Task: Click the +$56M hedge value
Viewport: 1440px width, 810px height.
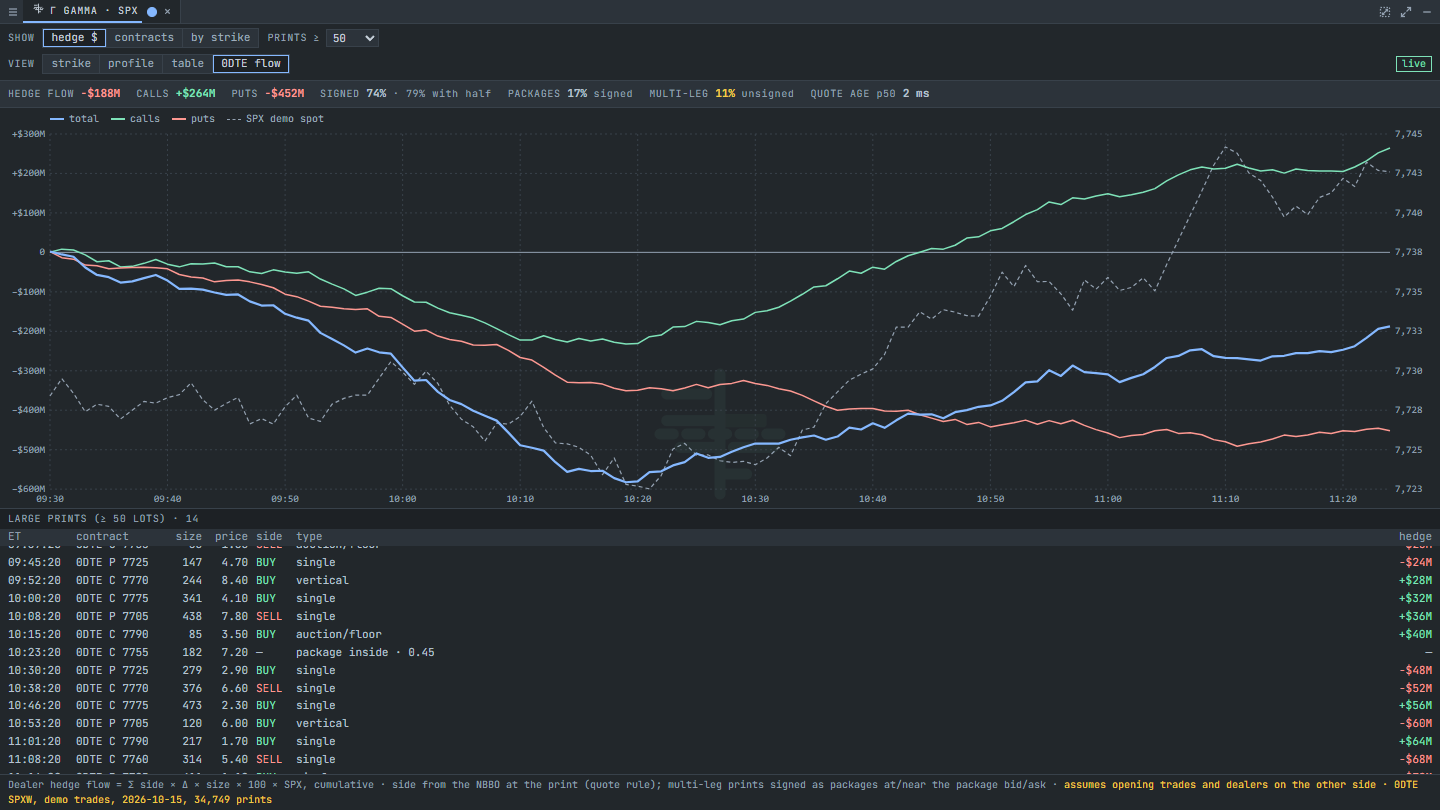Action: coord(1415,706)
